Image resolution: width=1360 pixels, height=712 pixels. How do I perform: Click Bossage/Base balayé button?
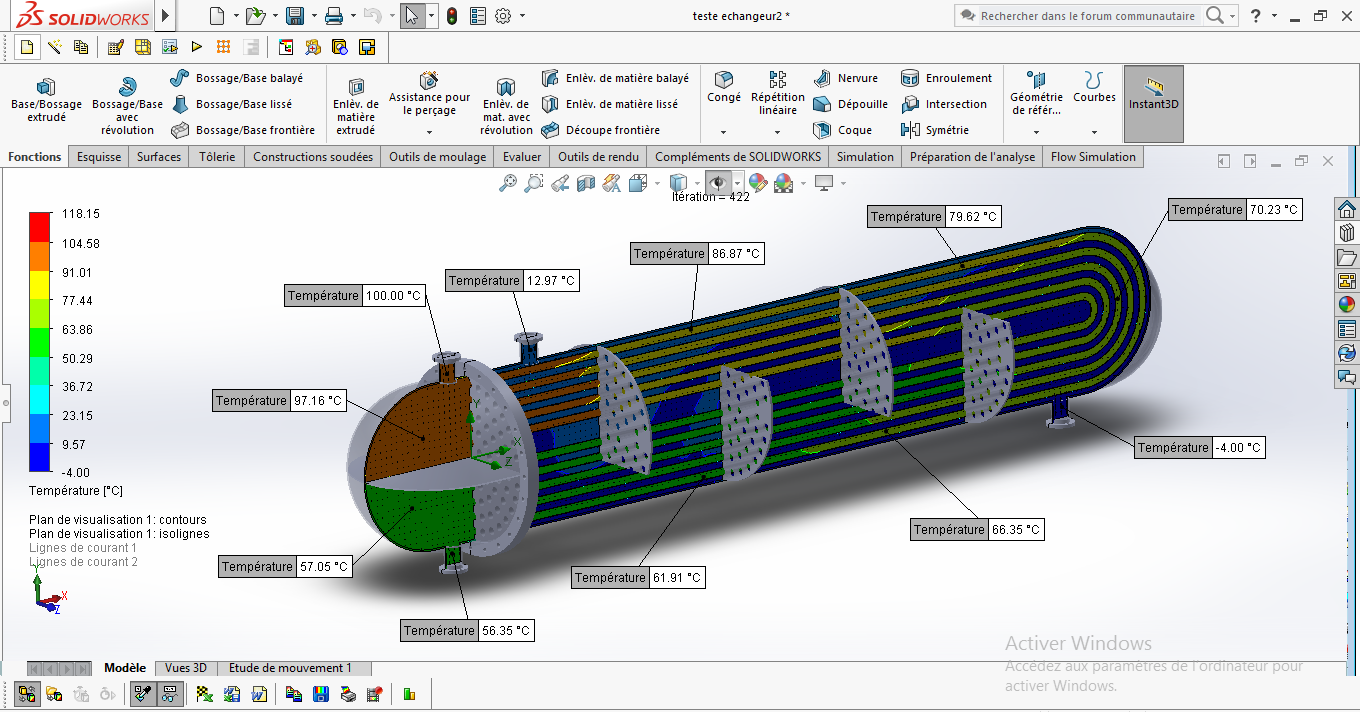[237, 78]
